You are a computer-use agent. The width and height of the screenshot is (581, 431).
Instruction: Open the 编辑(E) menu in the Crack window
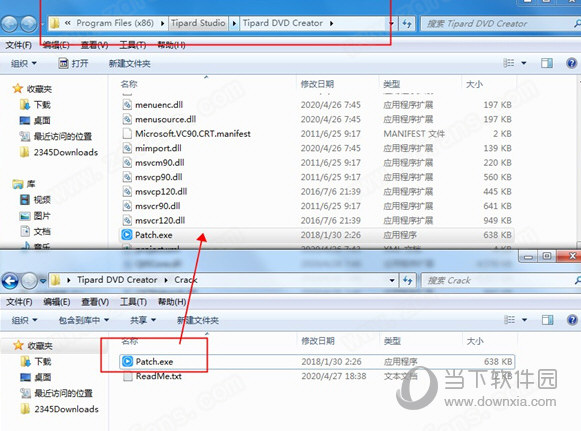click(57, 302)
